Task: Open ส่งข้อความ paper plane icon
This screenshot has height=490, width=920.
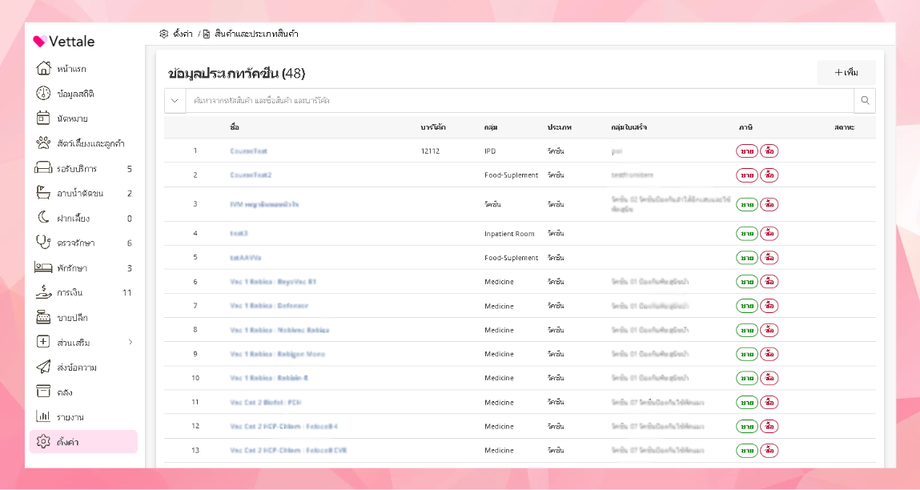Action: tap(43, 367)
